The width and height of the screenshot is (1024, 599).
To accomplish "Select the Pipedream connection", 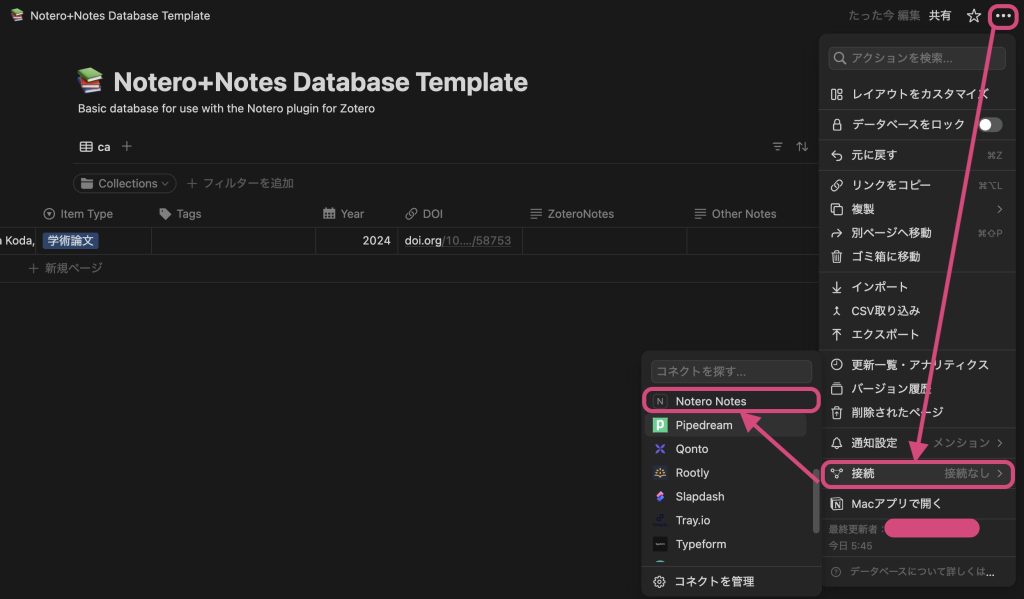I will tap(703, 425).
